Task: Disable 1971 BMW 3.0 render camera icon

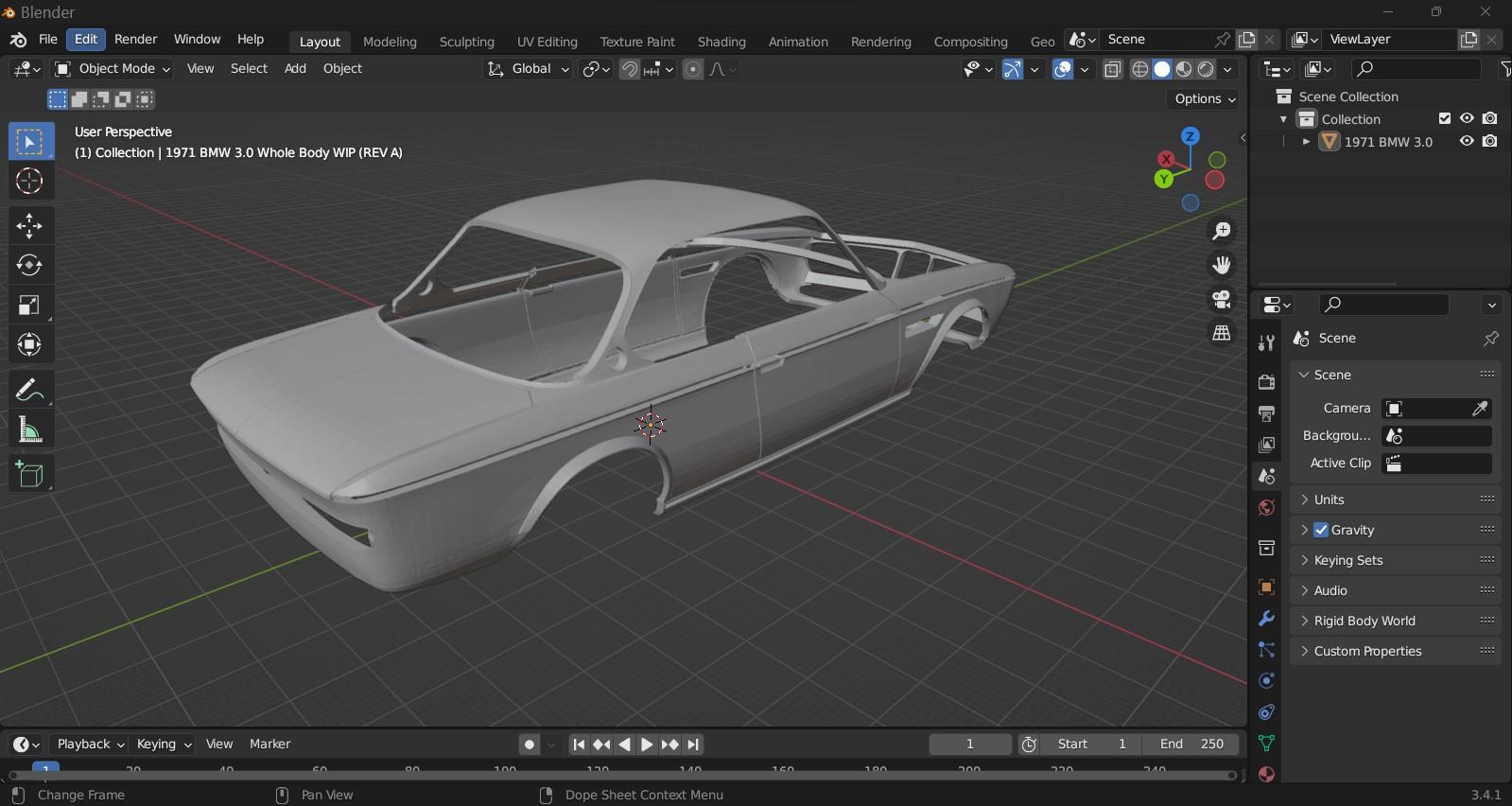Action: tap(1490, 142)
